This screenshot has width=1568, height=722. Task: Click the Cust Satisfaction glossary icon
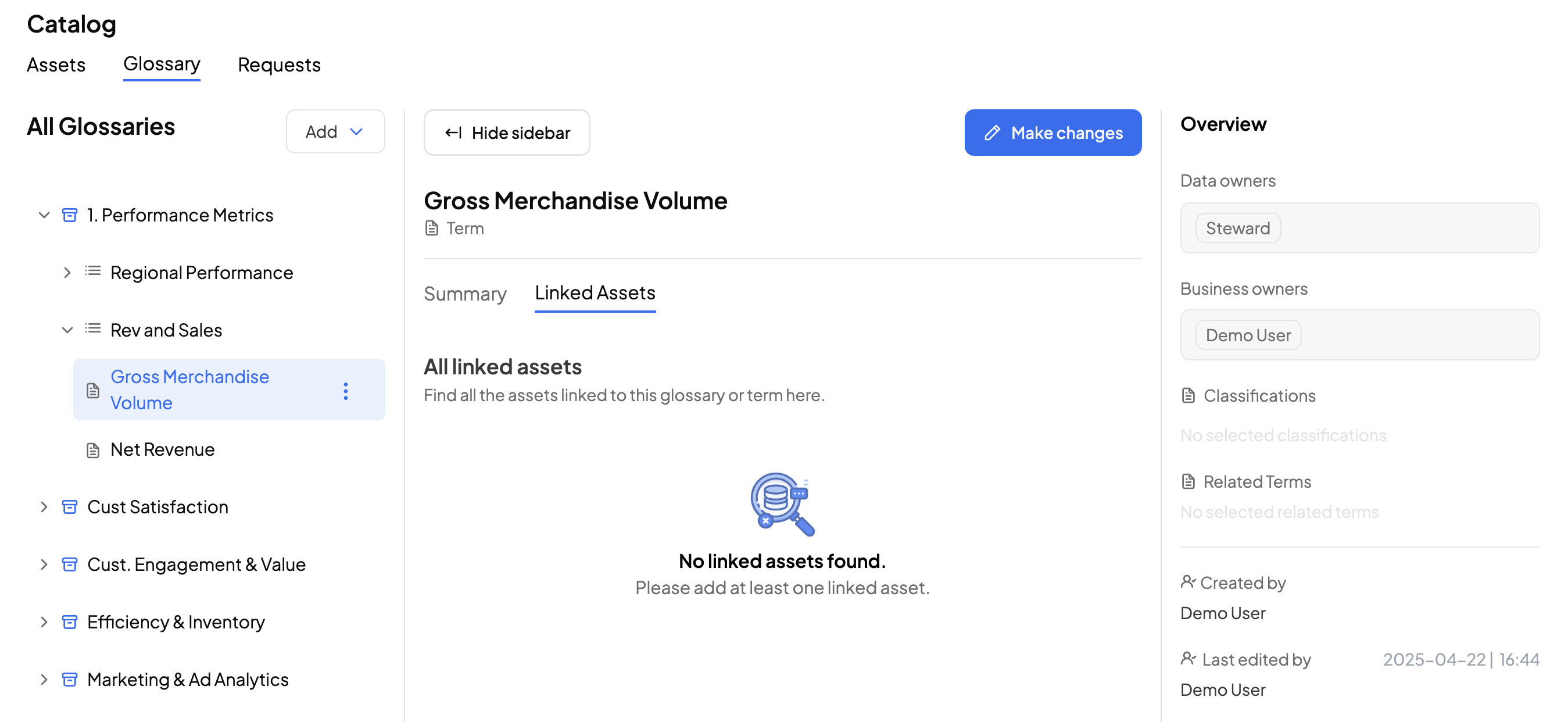(x=70, y=507)
